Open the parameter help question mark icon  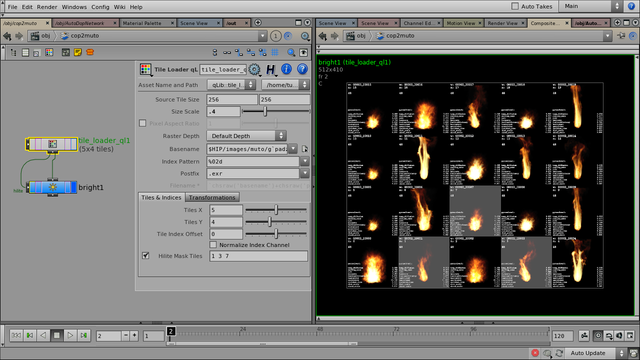coord(302,69)
